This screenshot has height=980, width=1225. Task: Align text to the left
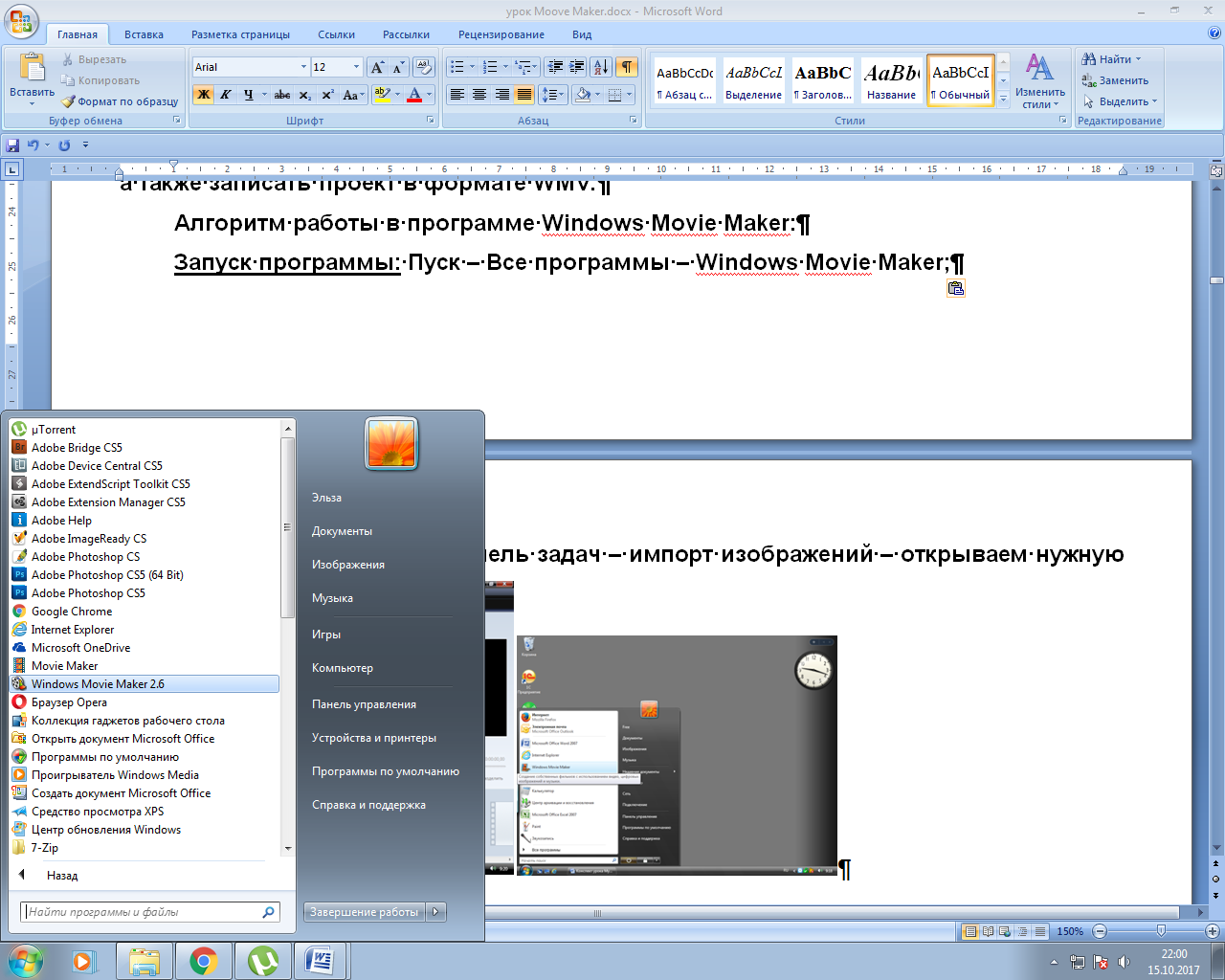click(457, 95)
